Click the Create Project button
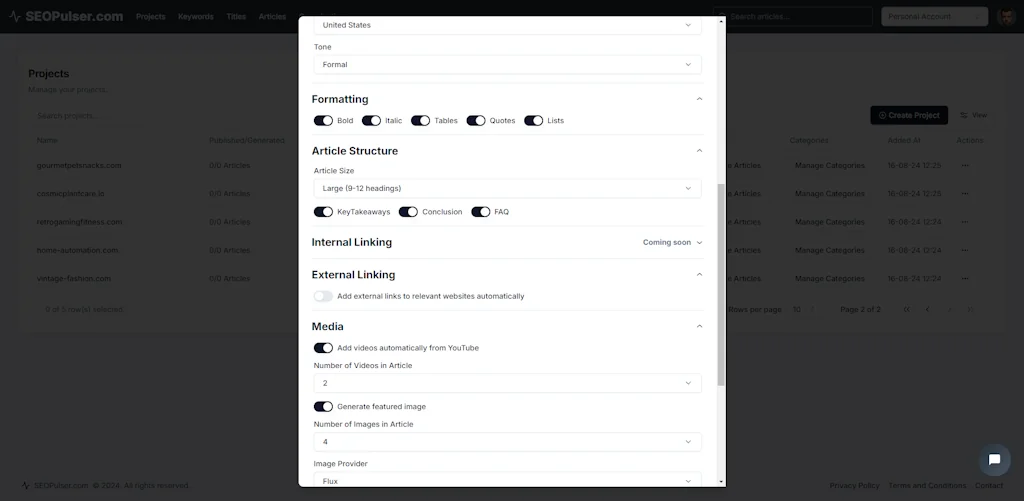Image resolution: width=1024 pixels, height=501 pixels. pyautogui.click(x=908, y=115)
